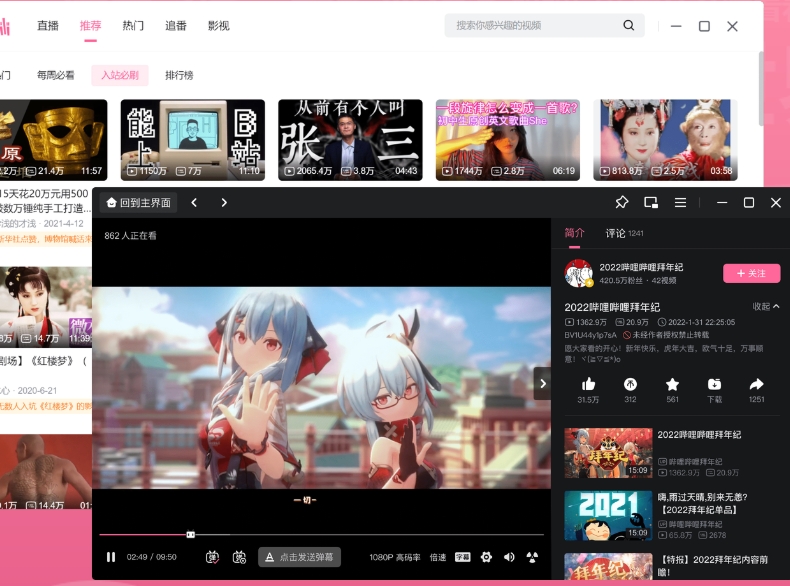Open 一段旋律怎么变成一首歌 video thumbnail
The image size is (790, 586).
click(508, 140)
